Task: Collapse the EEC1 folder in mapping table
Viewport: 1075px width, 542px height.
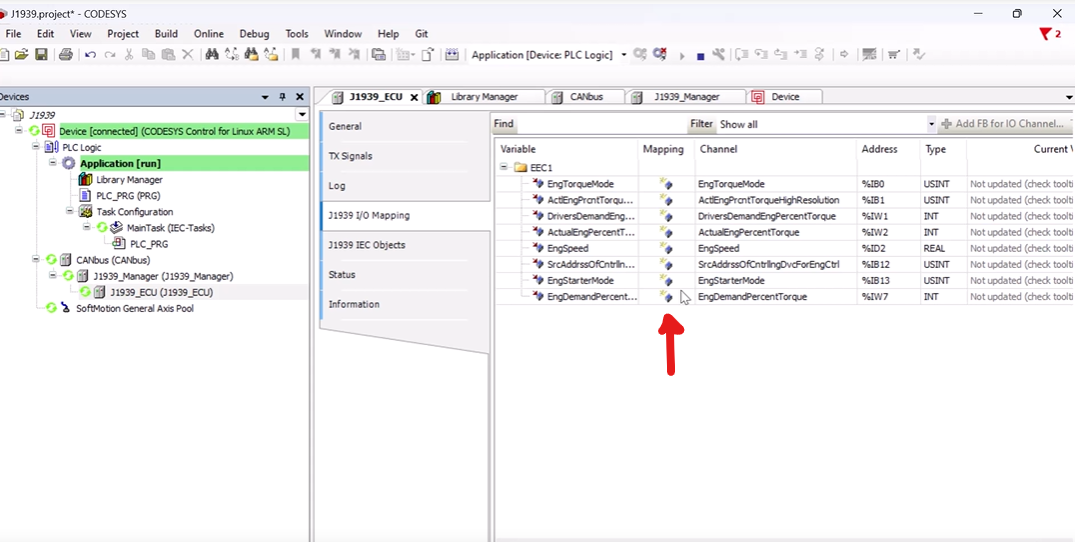Action: tap(505, 167)
